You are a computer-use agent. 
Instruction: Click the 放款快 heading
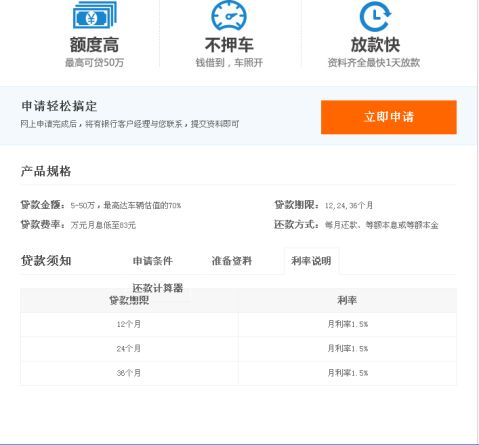[375, 45]
